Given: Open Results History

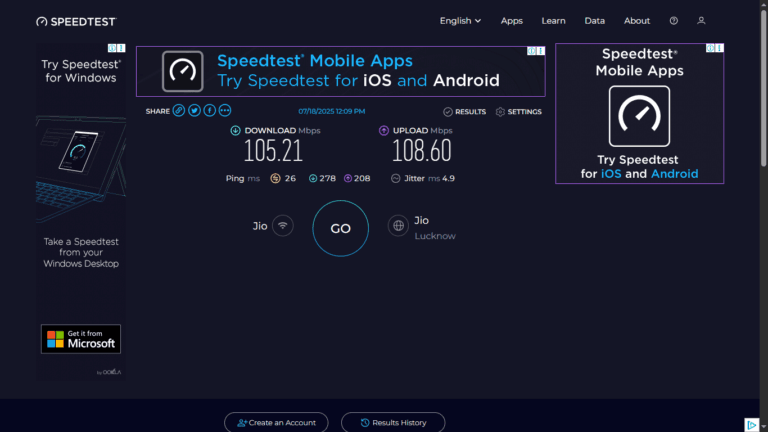Looking at the screenshot, I should pyautogui.click(x=393, y=422).
